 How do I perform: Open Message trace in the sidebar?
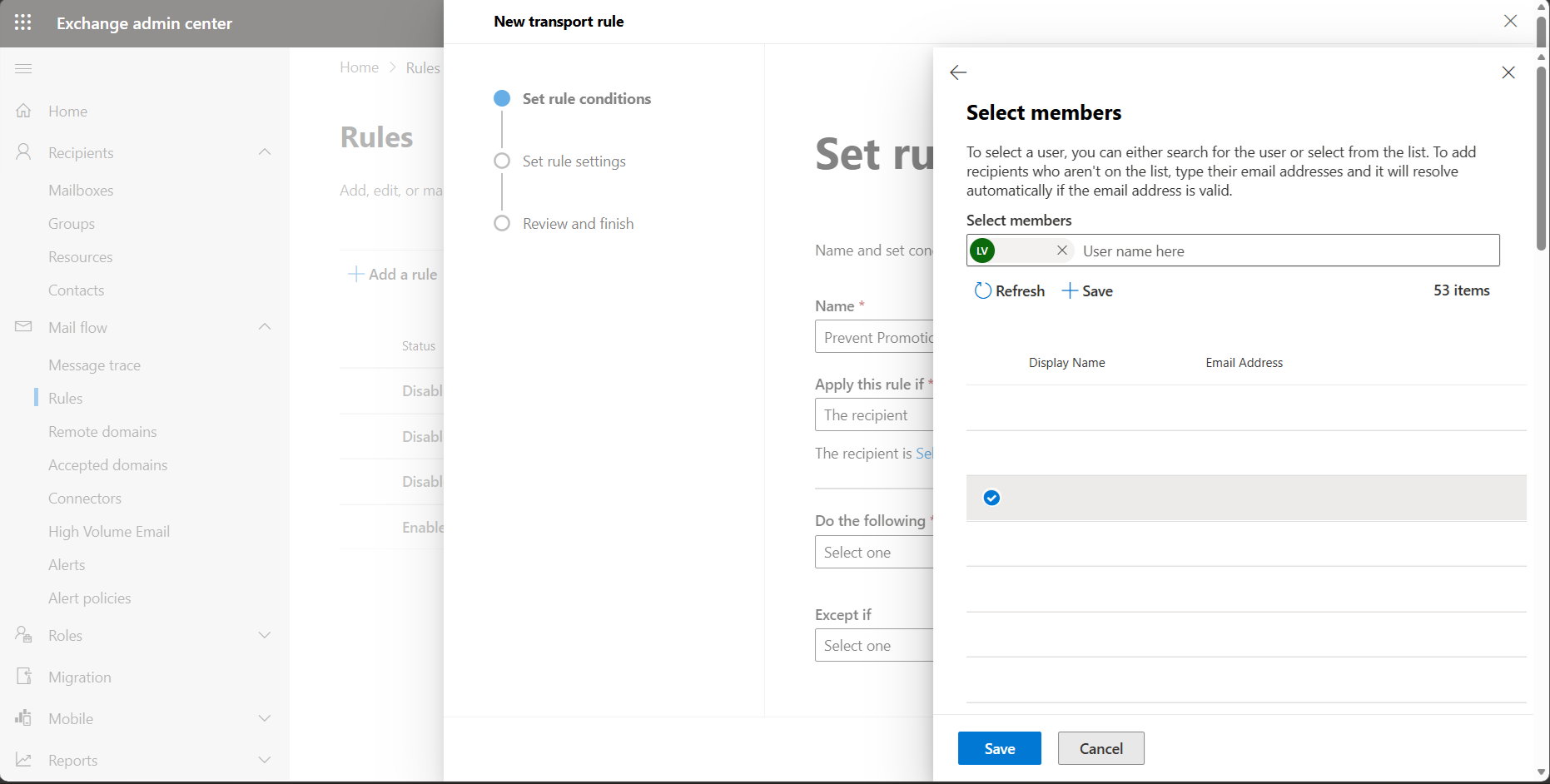(x=94, y=365)
